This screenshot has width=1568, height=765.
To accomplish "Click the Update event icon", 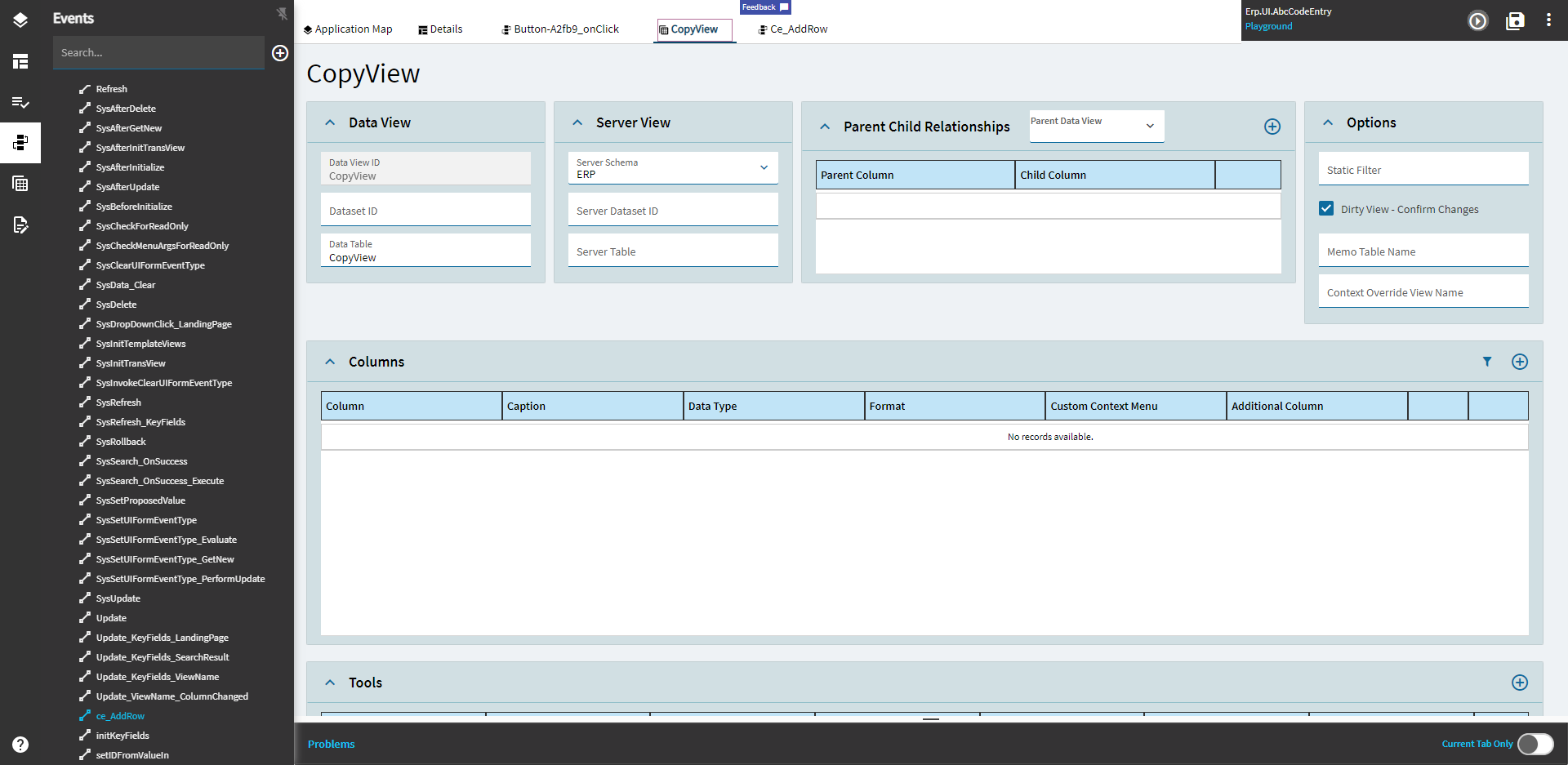I will point(85,618).
